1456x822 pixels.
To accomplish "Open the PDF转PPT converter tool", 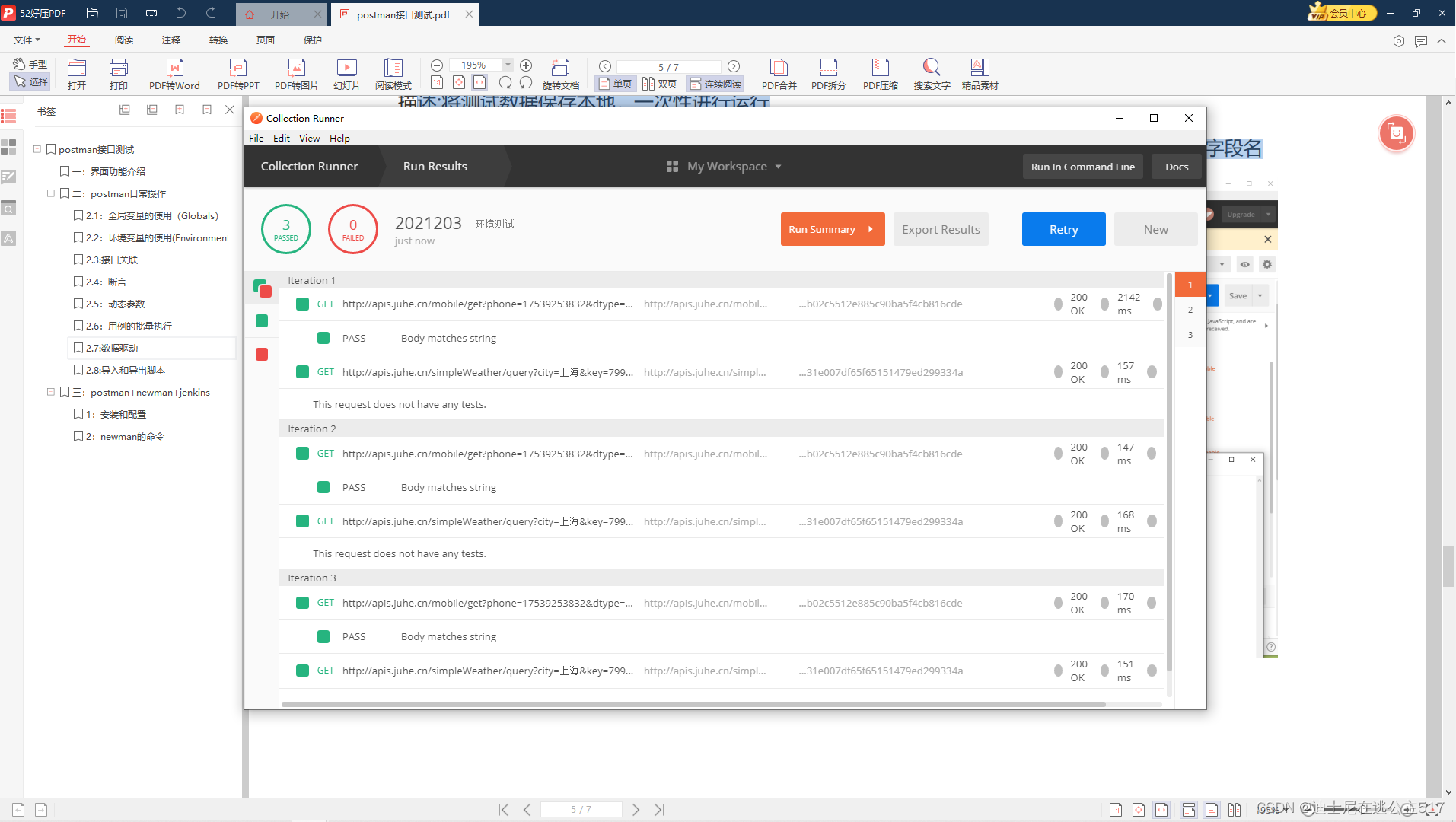I will point(238,74).
